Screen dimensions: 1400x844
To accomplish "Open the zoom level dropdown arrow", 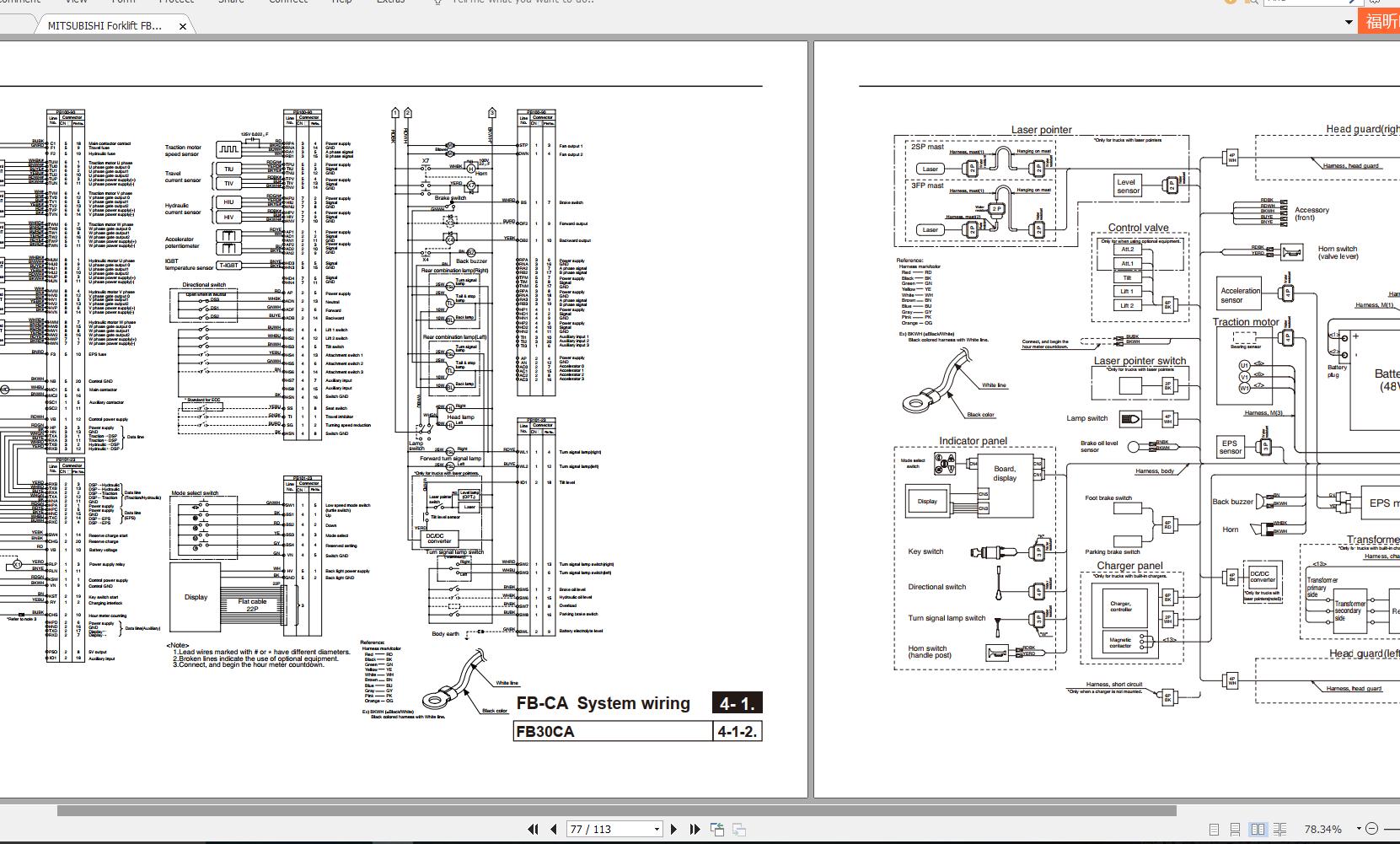I will click(x=1359, y=829).
